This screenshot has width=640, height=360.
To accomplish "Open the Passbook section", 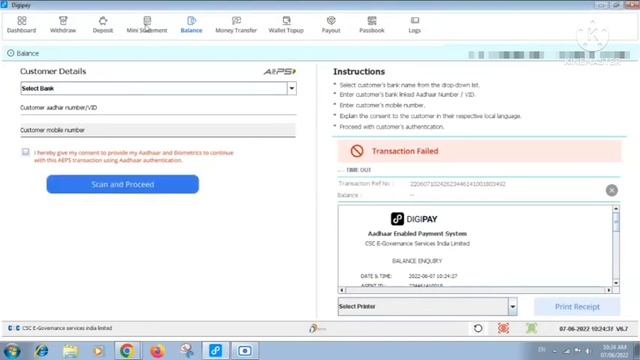I will 372,24.
